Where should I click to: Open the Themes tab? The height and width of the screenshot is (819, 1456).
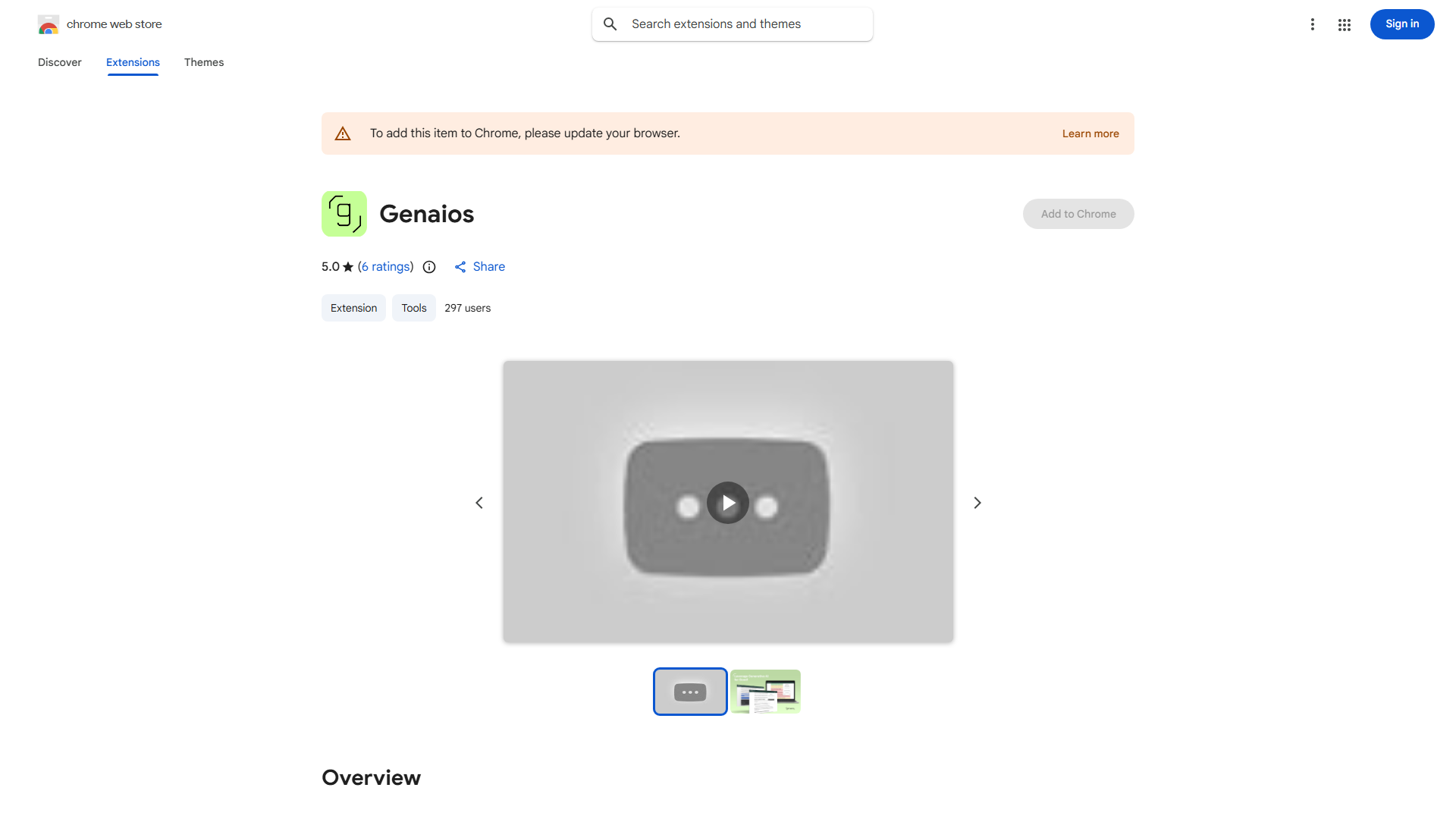pyautogui.click(x=204, y=62)
